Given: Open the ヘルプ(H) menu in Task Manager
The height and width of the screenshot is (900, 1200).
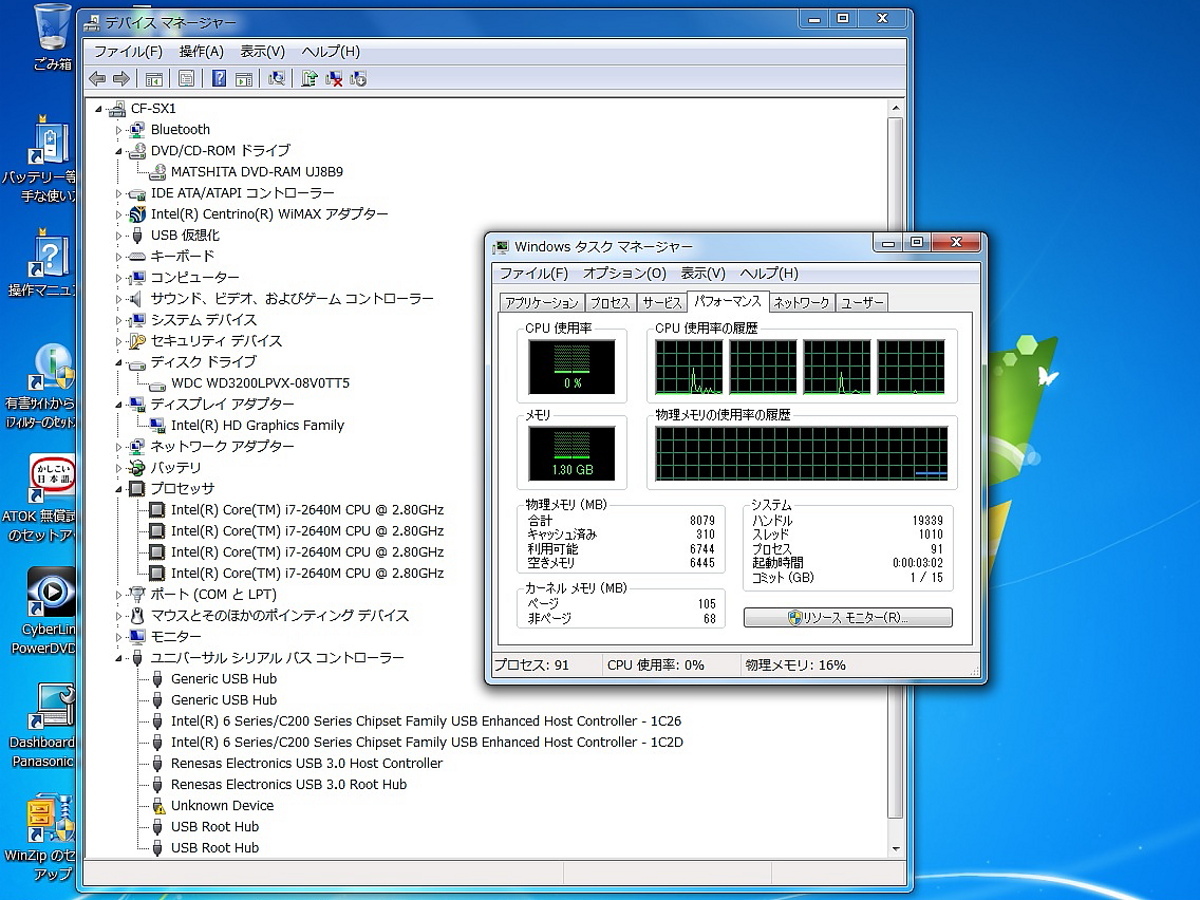Looking at the screenshot, I should pos(769,273).
